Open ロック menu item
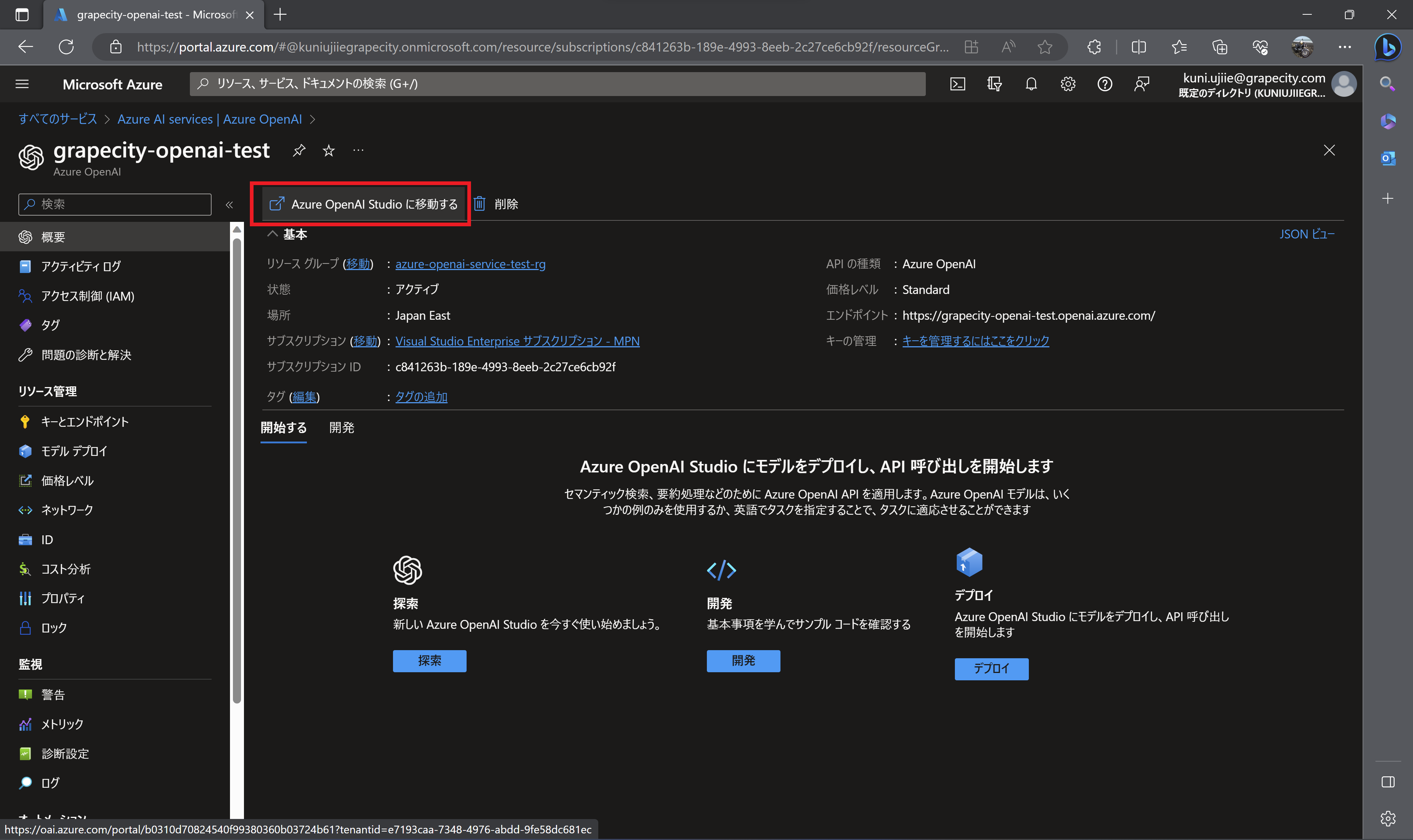 pos(115,627)
